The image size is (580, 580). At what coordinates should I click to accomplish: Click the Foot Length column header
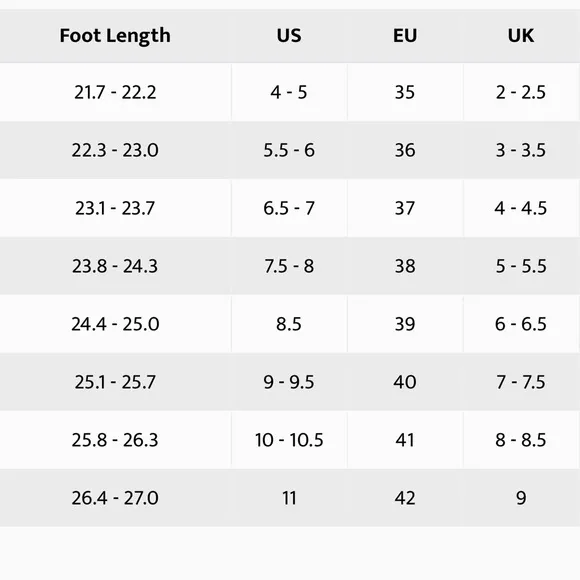pos(115,36)
